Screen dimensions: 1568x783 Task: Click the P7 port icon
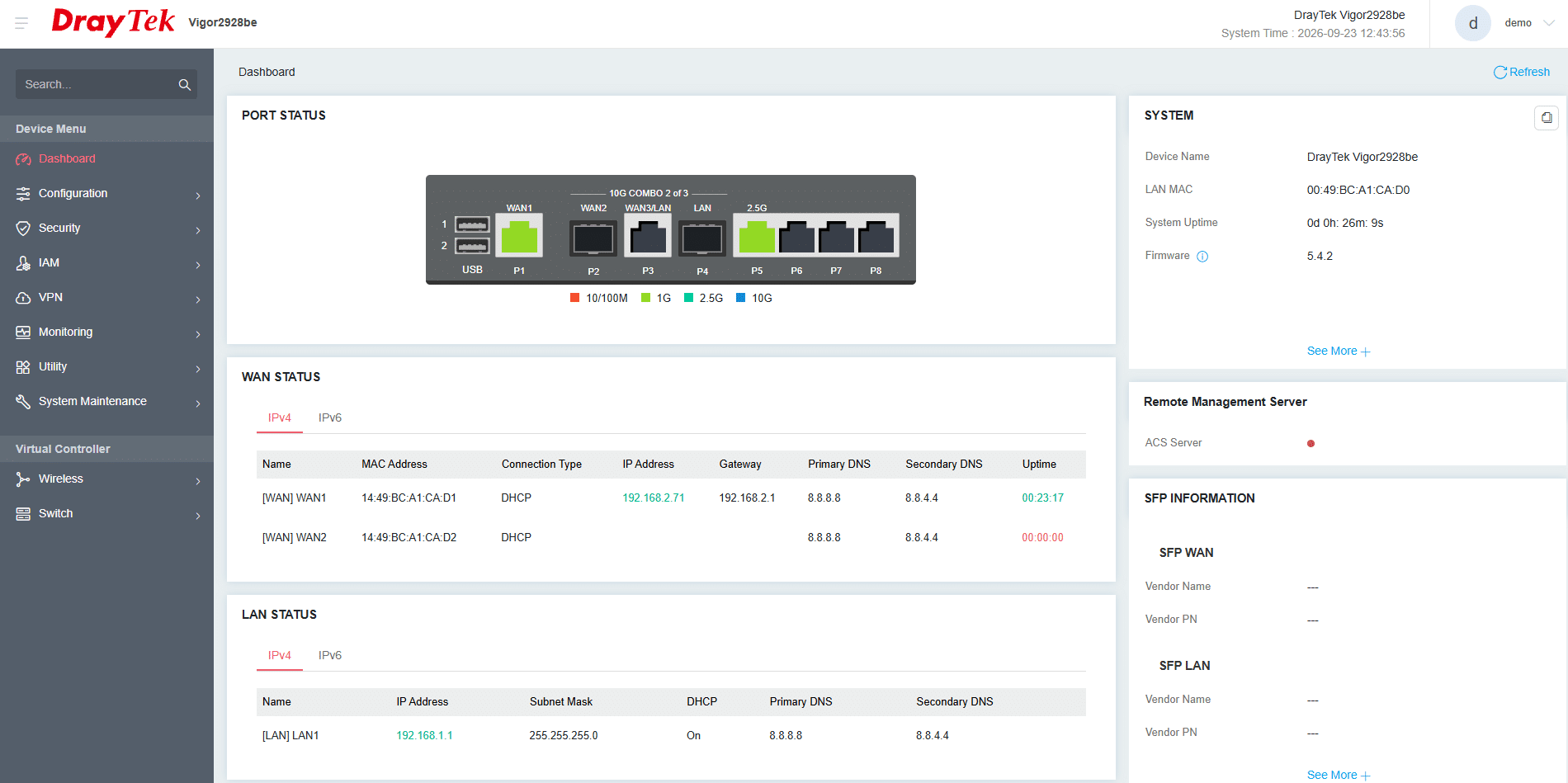(836, 237)
